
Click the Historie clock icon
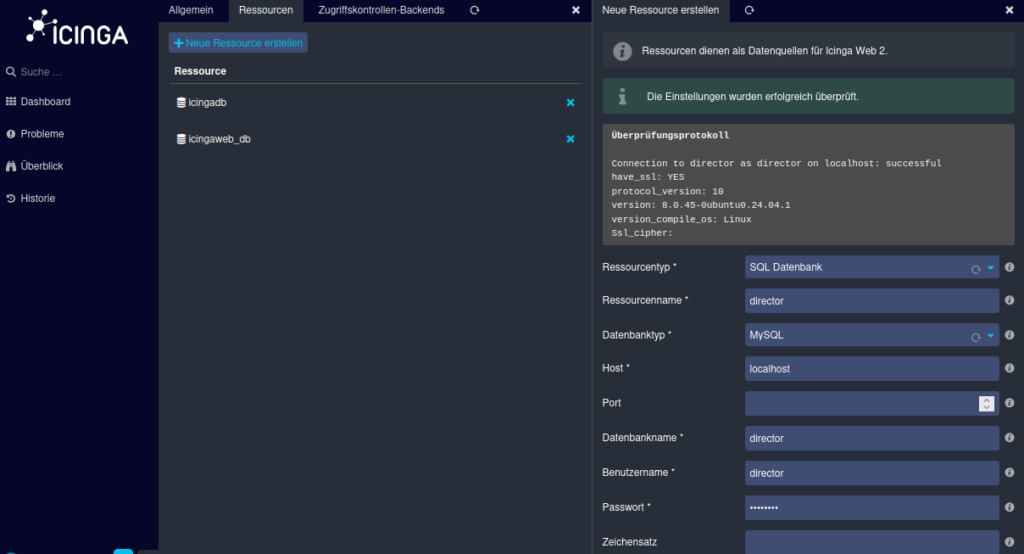tap(10, 198)
